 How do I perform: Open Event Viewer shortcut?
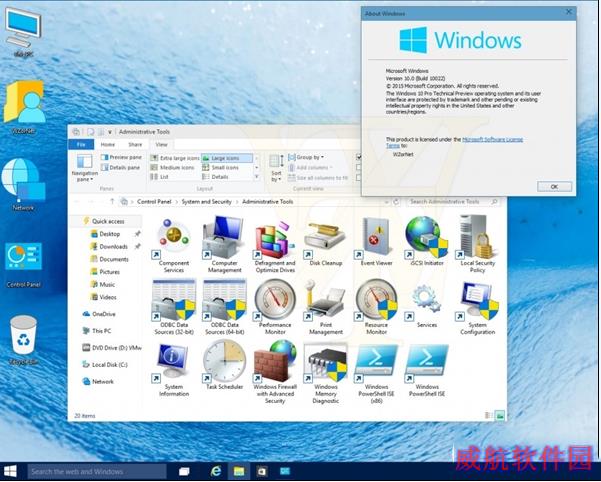click(x=376, y=241)
